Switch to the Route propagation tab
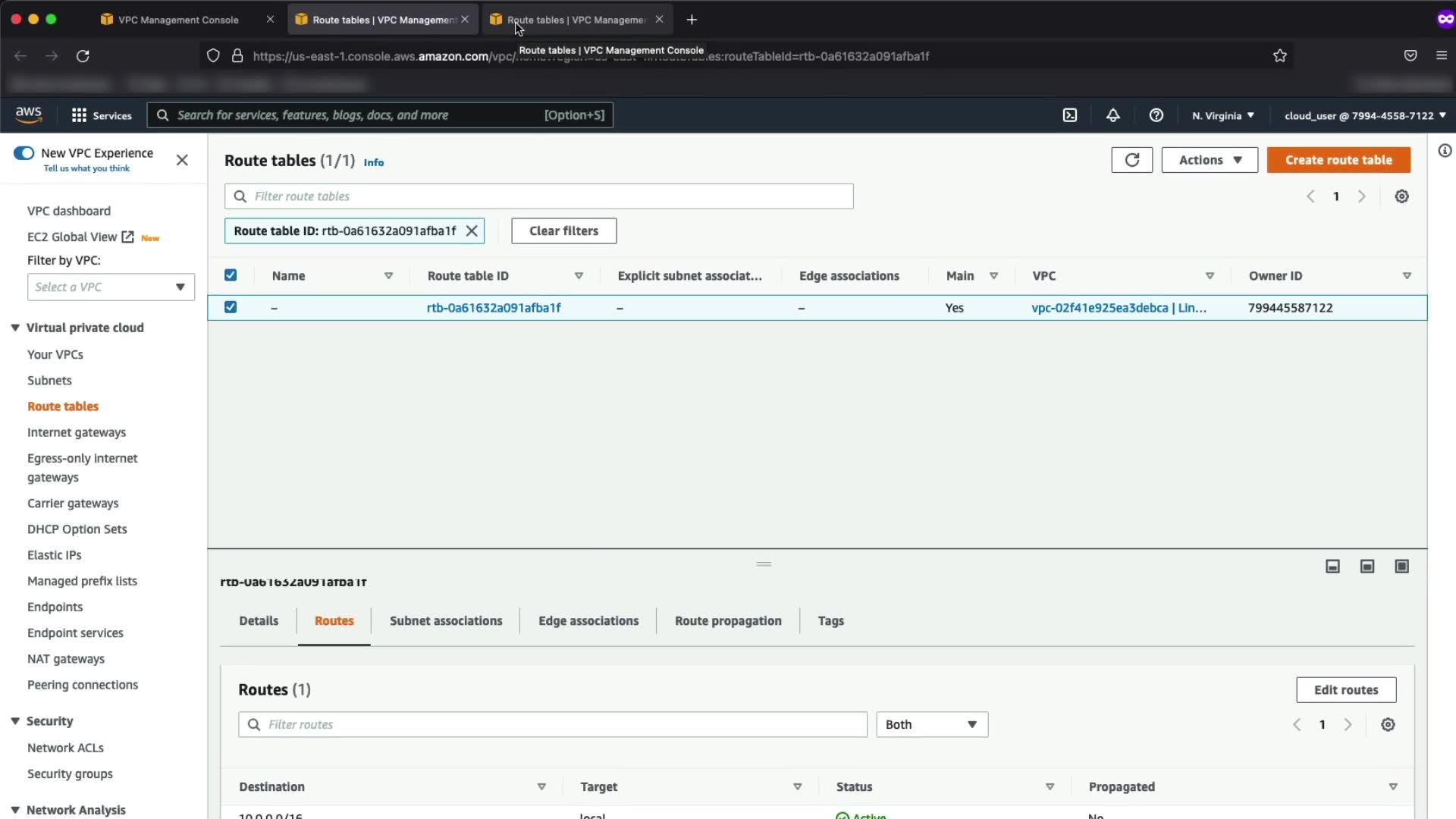This screenshot has width=1456, height=819. pyautogui.click(x=727, y=621)
